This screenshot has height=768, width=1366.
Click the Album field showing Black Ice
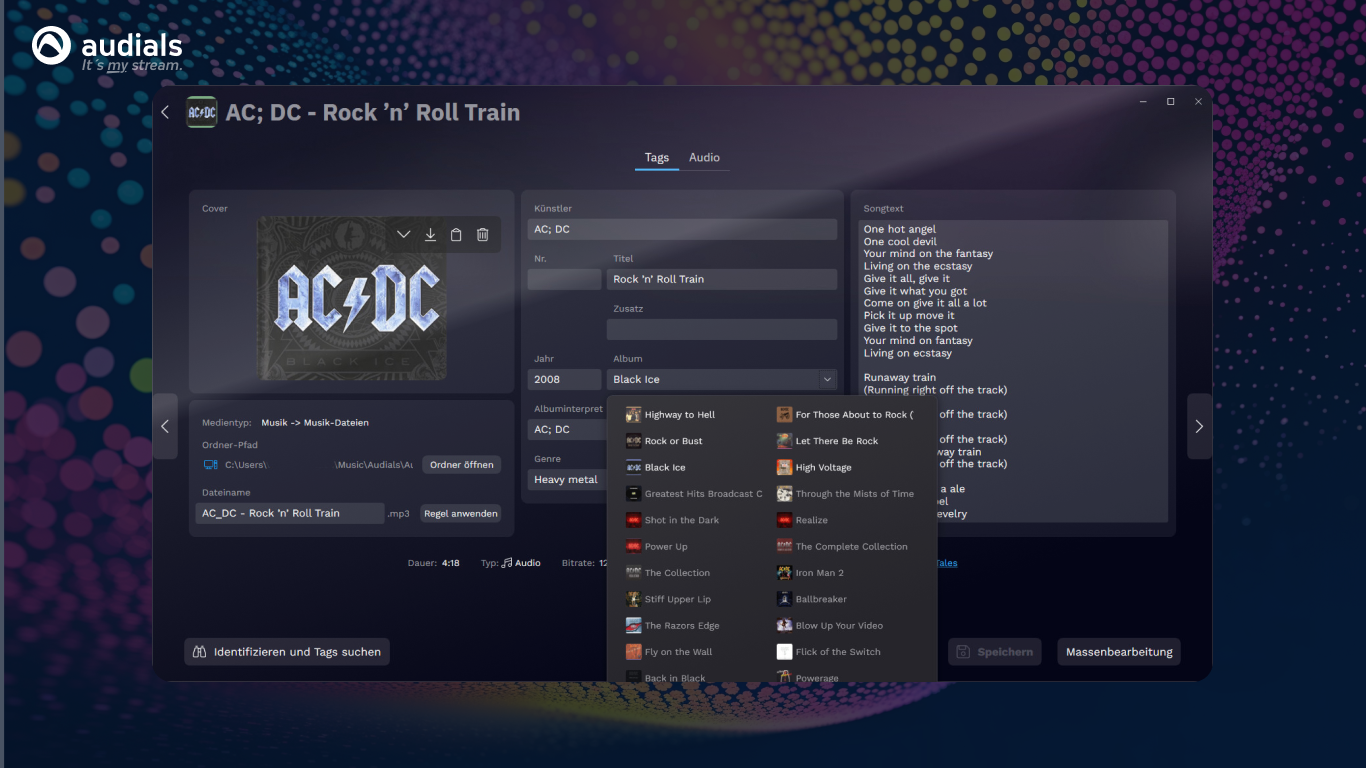[x=712, y=379]
